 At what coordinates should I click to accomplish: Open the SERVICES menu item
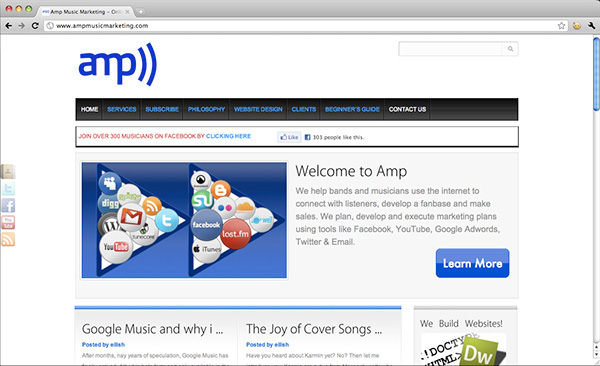(122, 109)
